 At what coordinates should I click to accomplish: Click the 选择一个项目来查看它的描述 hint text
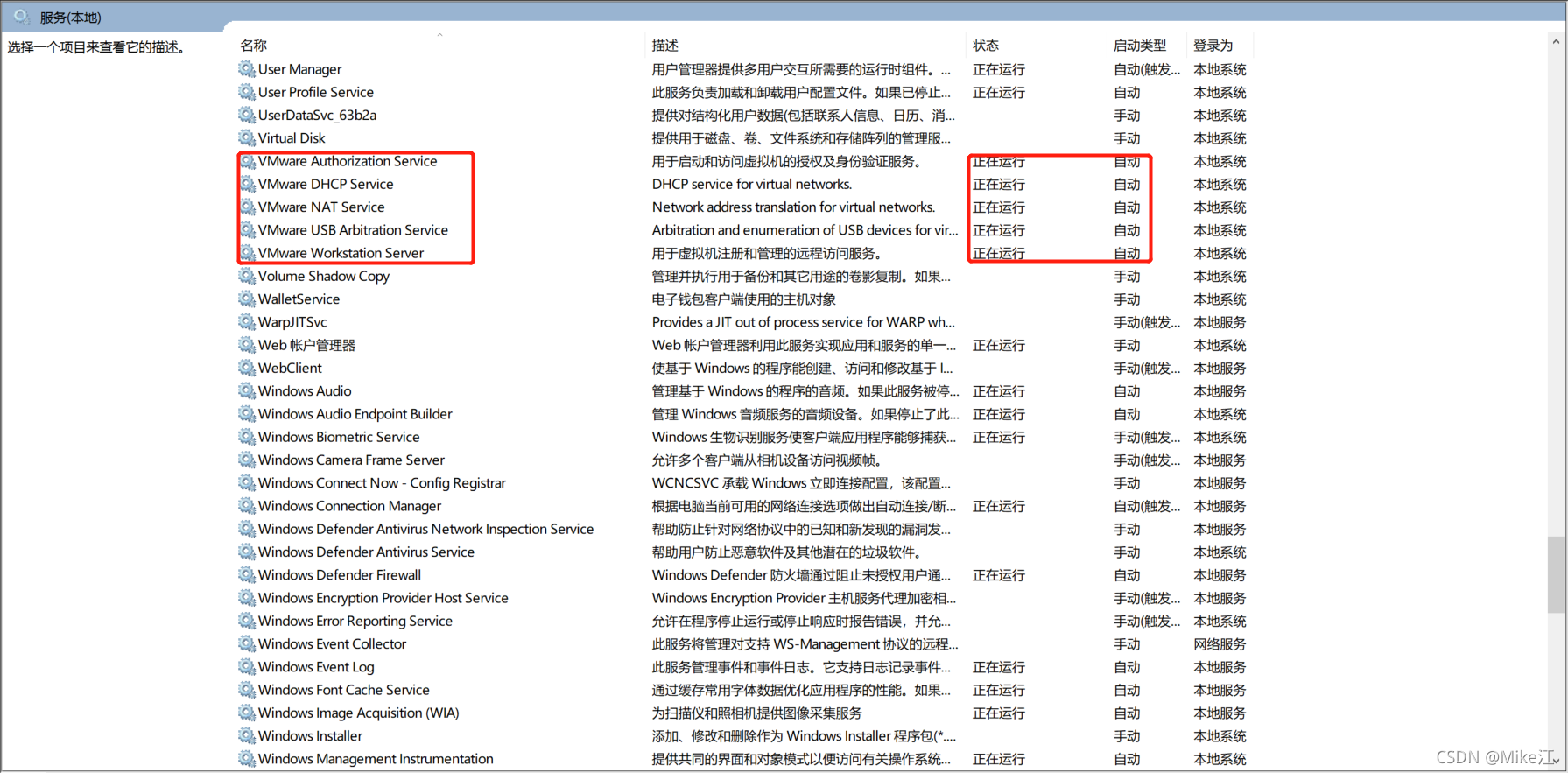[x=96, y=47]
